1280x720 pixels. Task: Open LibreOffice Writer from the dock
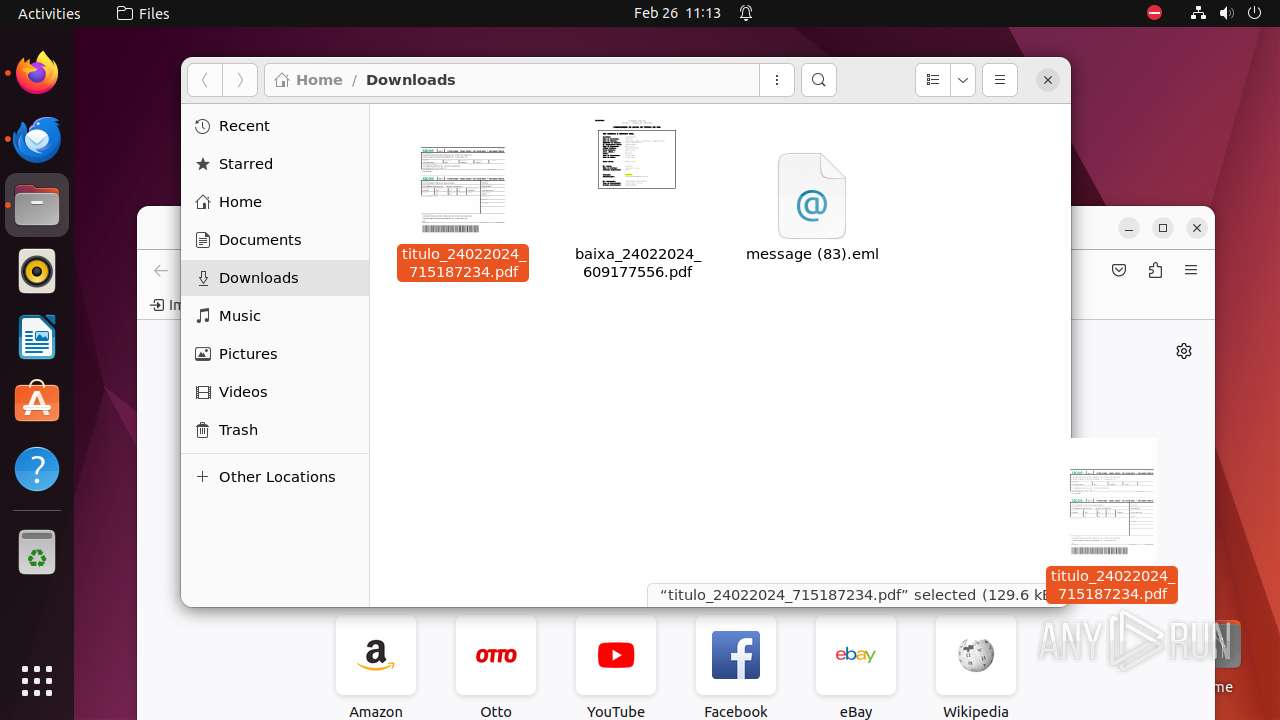tap(37, 337)
